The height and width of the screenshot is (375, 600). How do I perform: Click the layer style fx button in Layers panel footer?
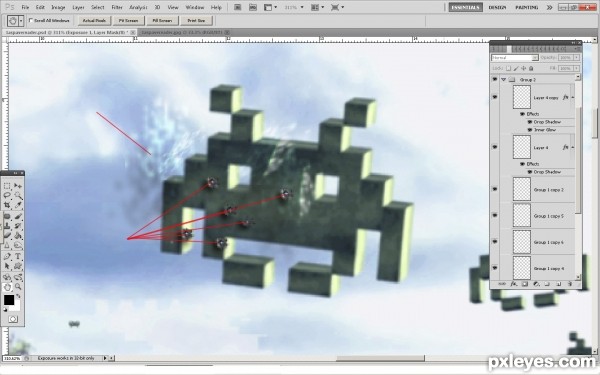click(514, 284)
